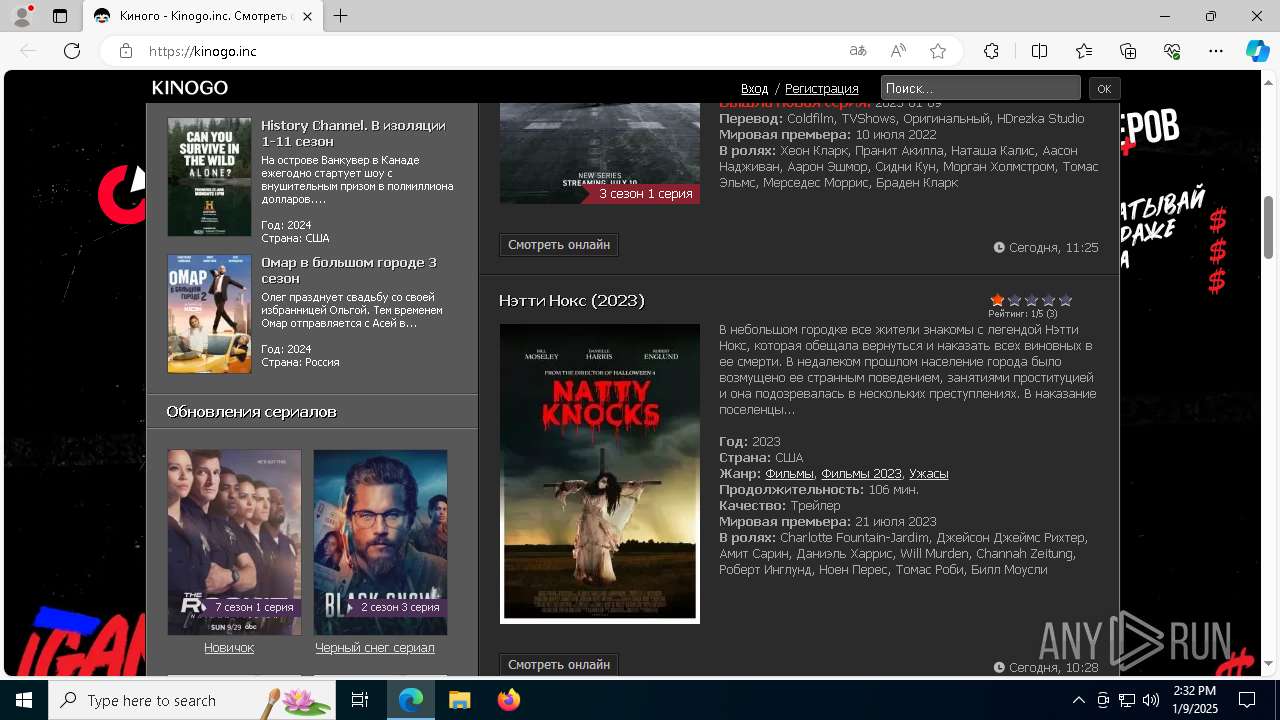View site information lock icon
Screen dimensions: 1280x720
click(125, 51)
